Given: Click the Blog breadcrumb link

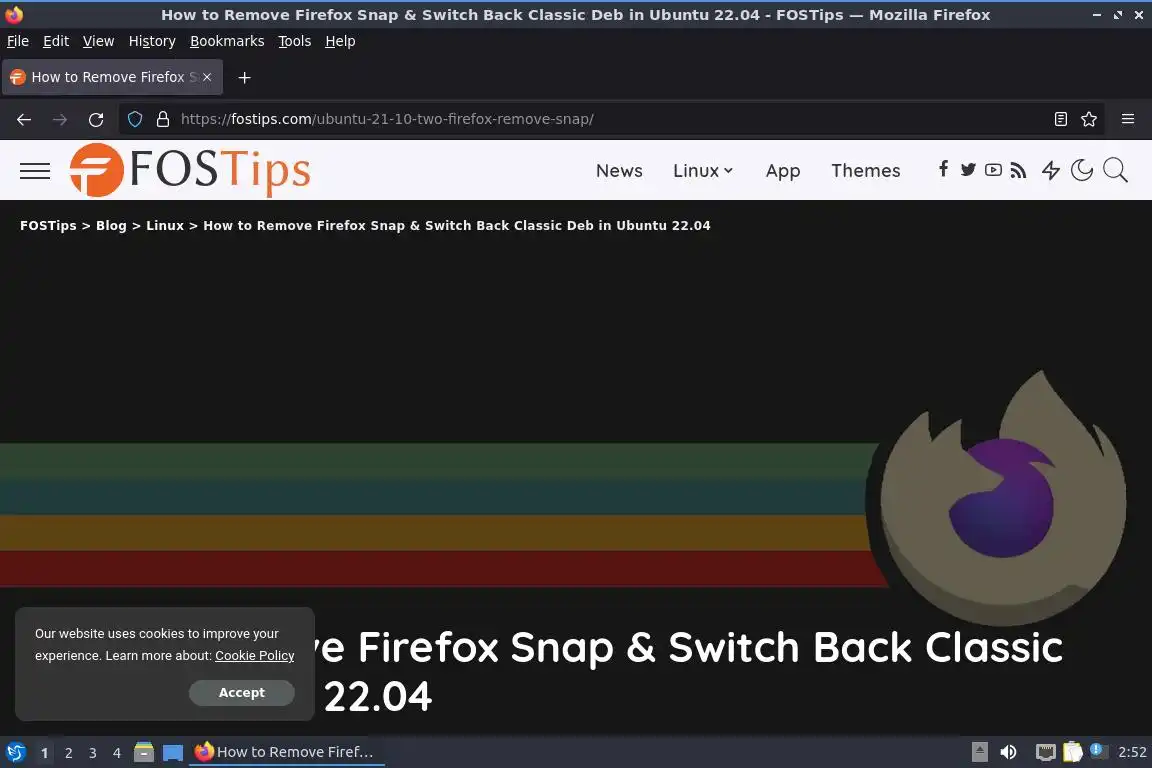Looking at the screenshot, I should click(111, 226).
